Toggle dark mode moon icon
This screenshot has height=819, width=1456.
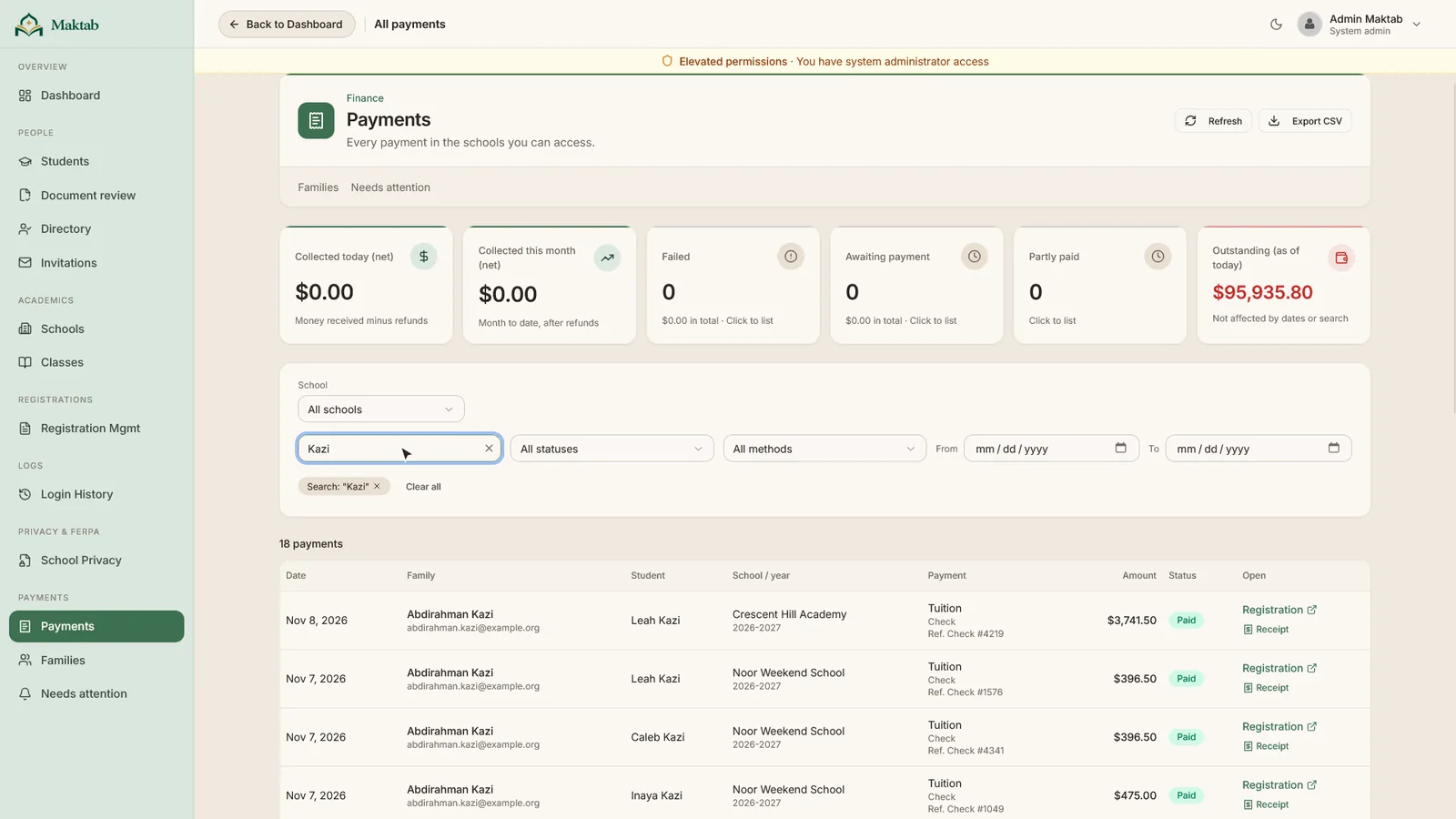point(1276,25)
